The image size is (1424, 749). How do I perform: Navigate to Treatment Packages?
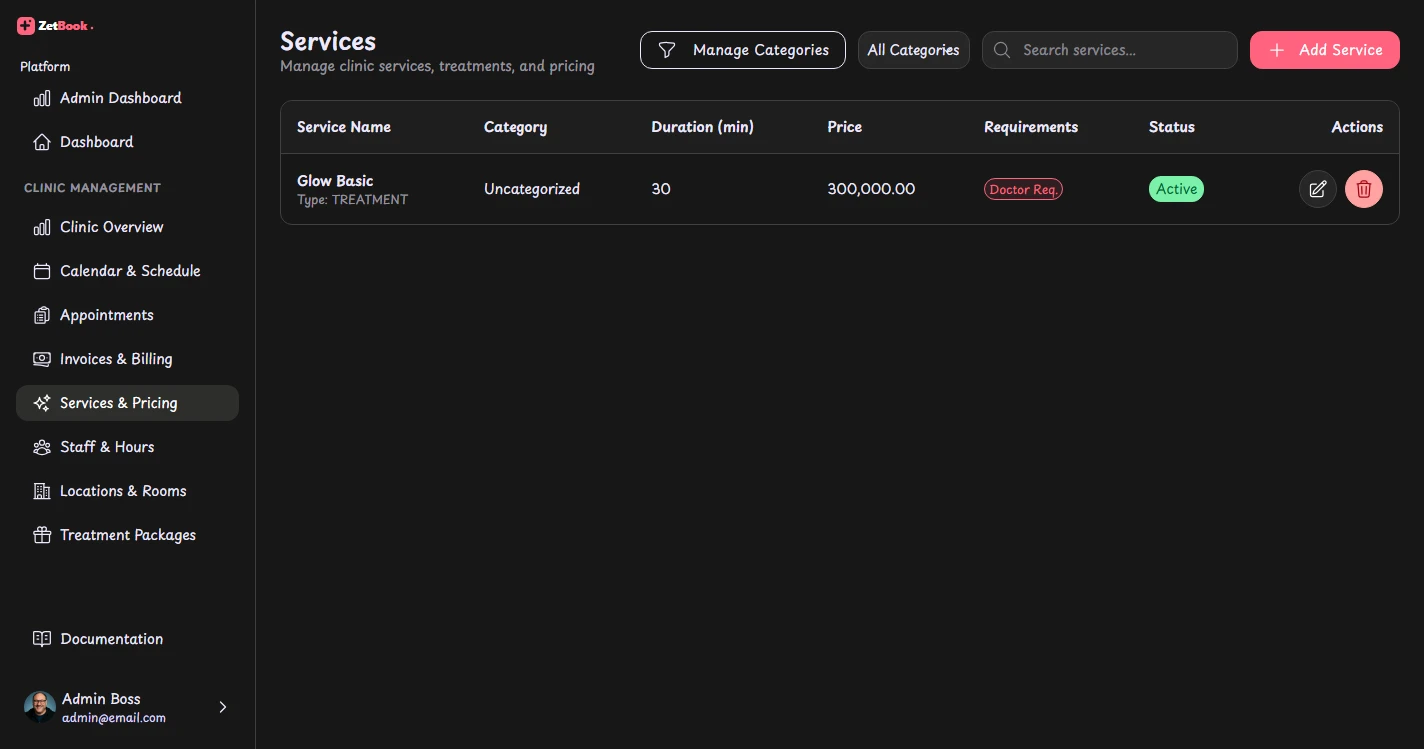127,535
